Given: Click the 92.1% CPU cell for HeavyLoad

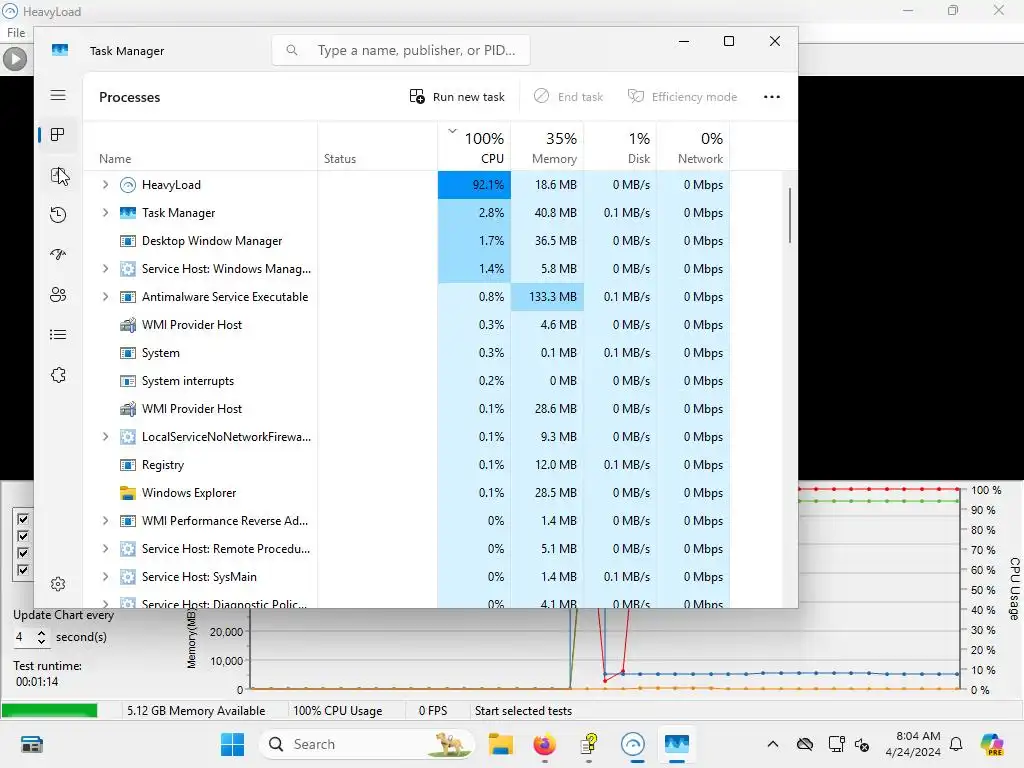Looking at the screenshot, I should pyautogui.click(x=474, y=185).
